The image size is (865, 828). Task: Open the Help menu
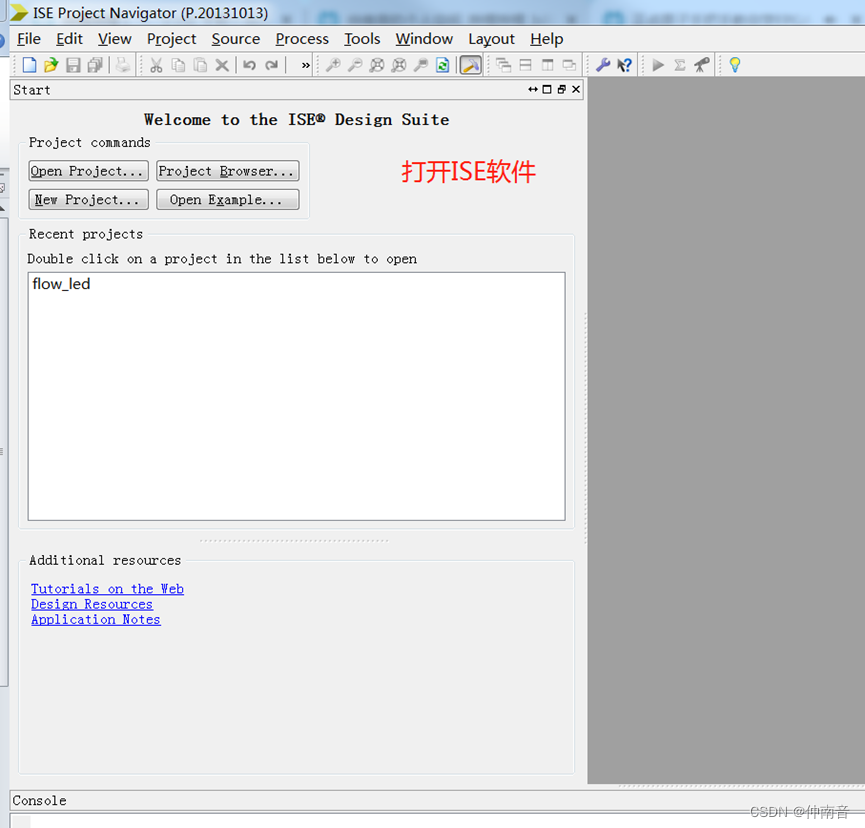click(547, 39)
